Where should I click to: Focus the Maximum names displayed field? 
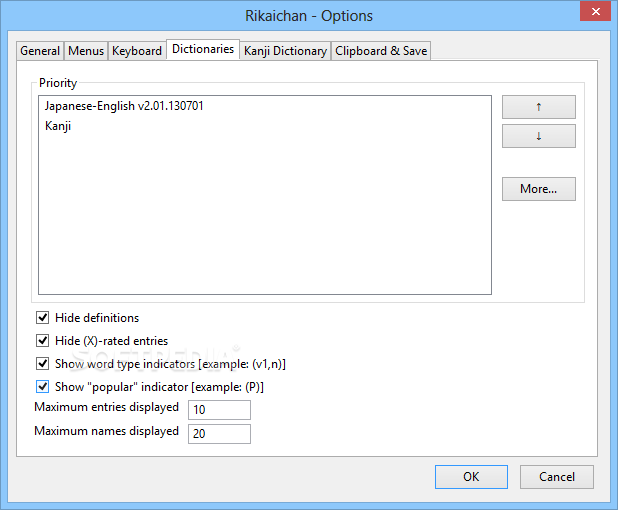219,434
